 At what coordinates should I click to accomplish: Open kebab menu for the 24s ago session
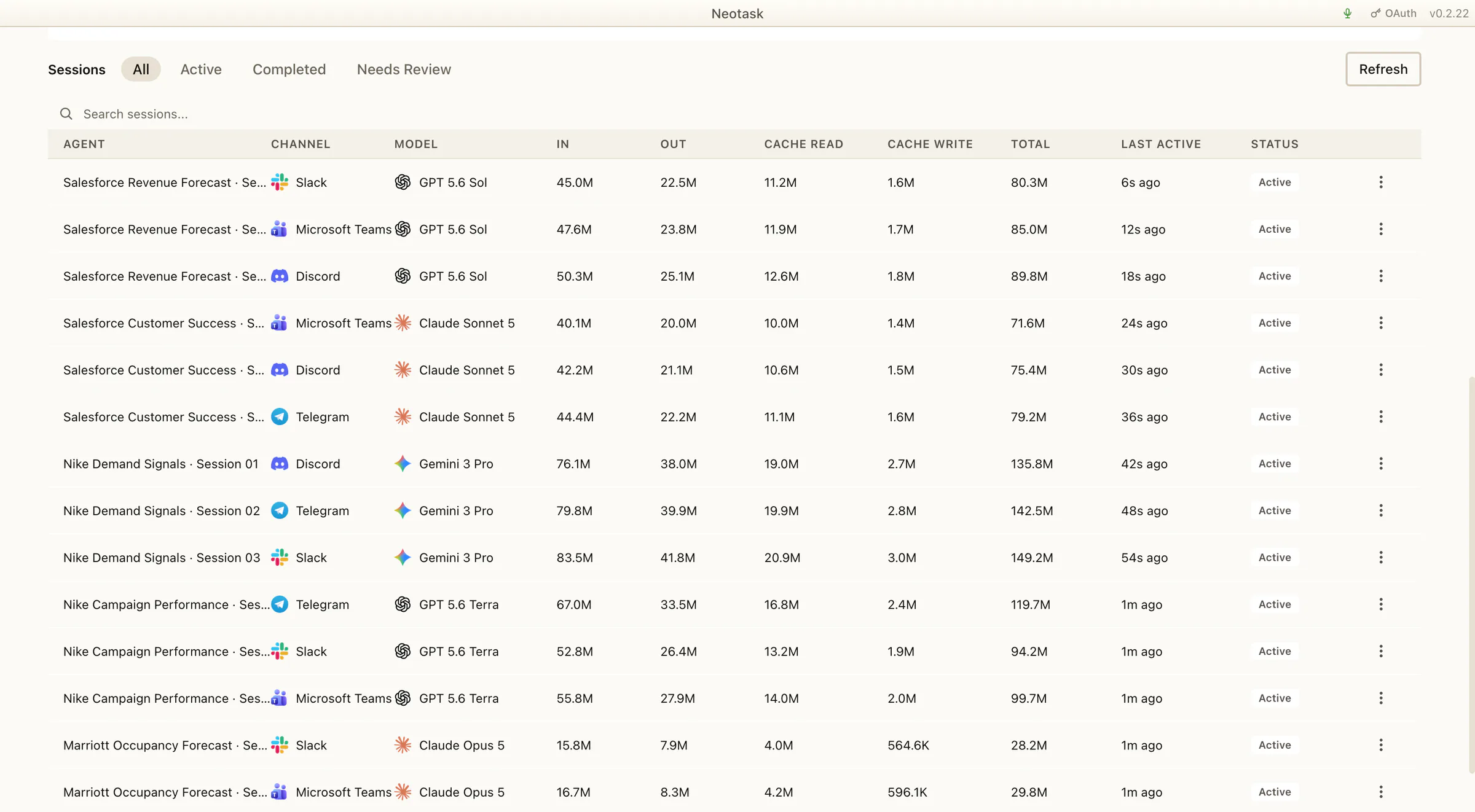click(1381, 323)
